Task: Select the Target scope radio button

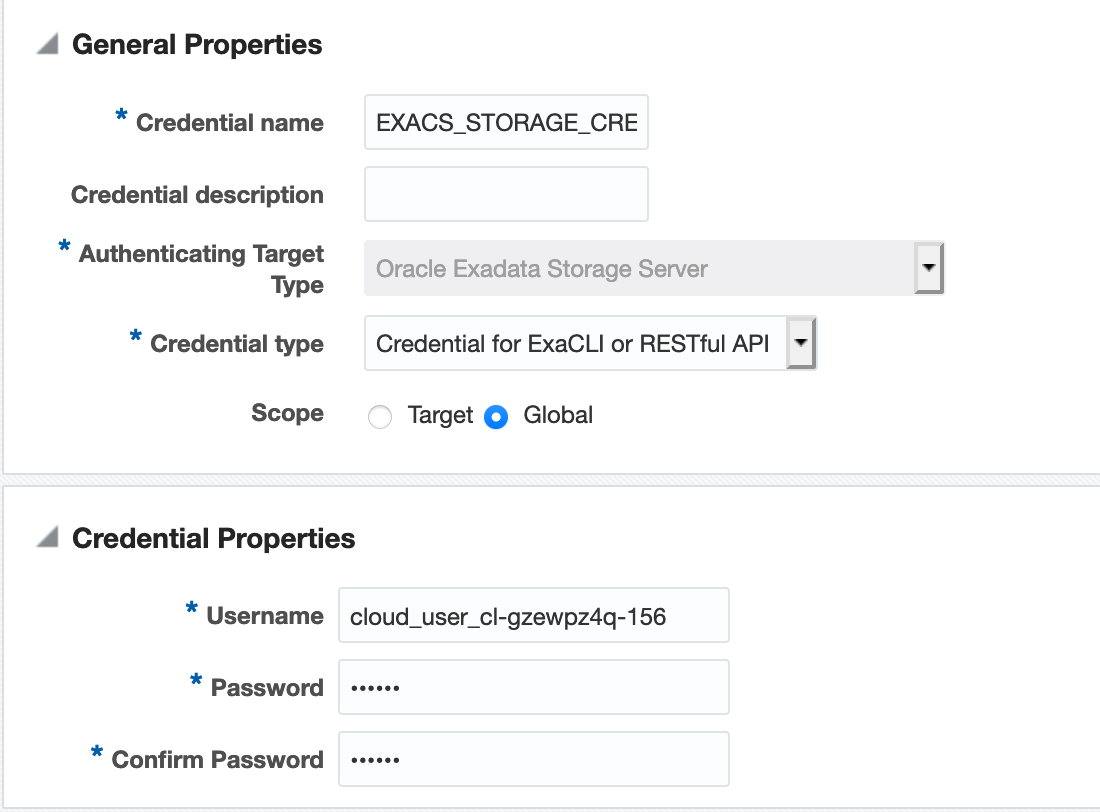Action: coord(380,417)
